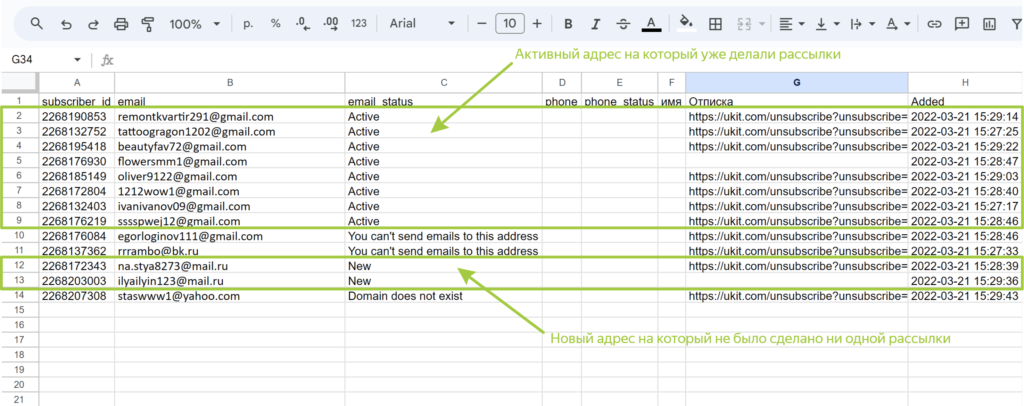Click the print icon

point(121,24)
